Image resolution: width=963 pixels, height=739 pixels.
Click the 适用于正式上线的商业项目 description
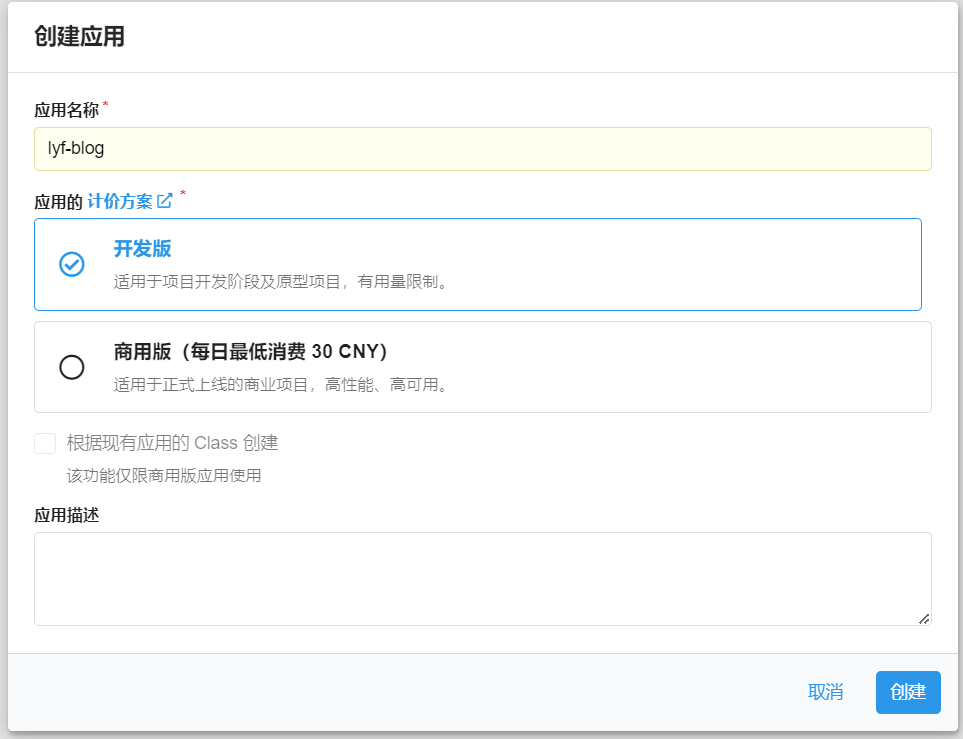pos(283,385)
